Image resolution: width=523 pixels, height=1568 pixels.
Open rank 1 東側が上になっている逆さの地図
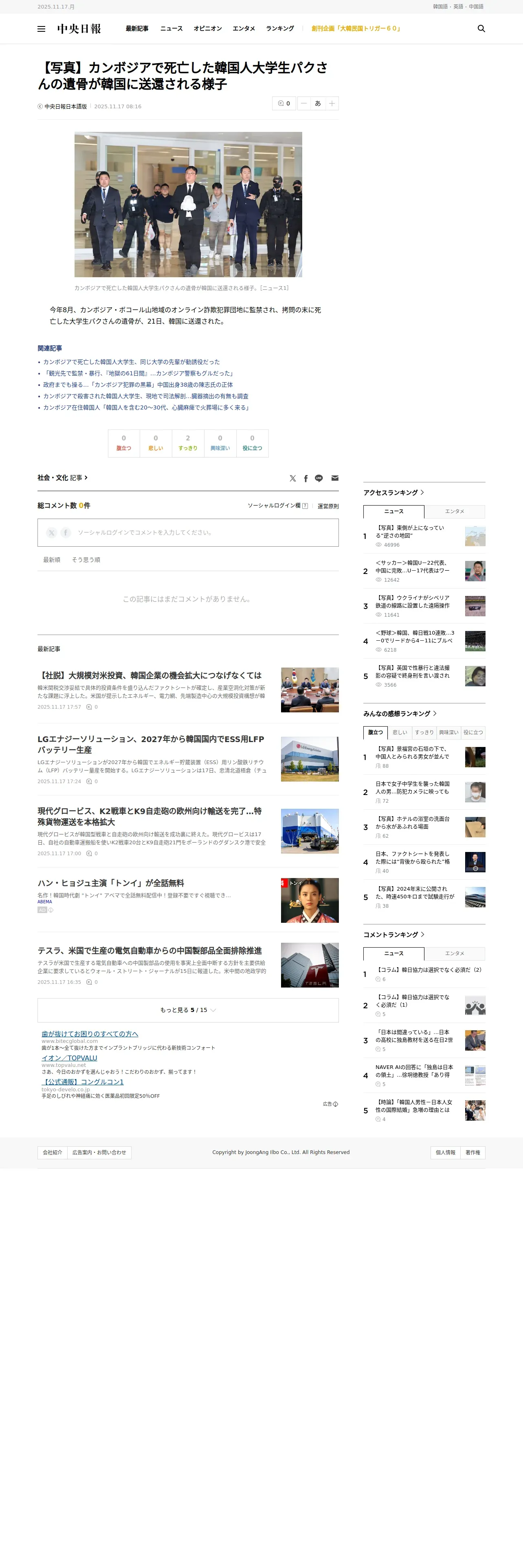click(410, 532)
